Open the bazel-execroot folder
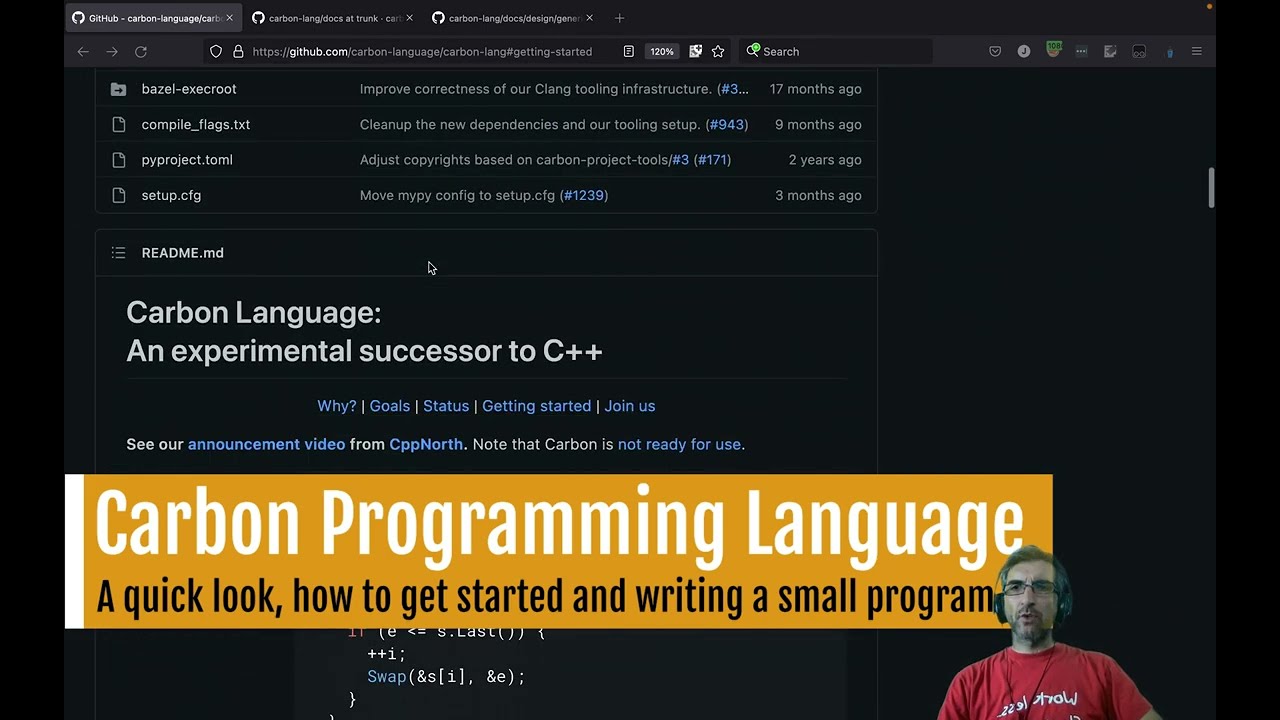 [x=189, y=89]
